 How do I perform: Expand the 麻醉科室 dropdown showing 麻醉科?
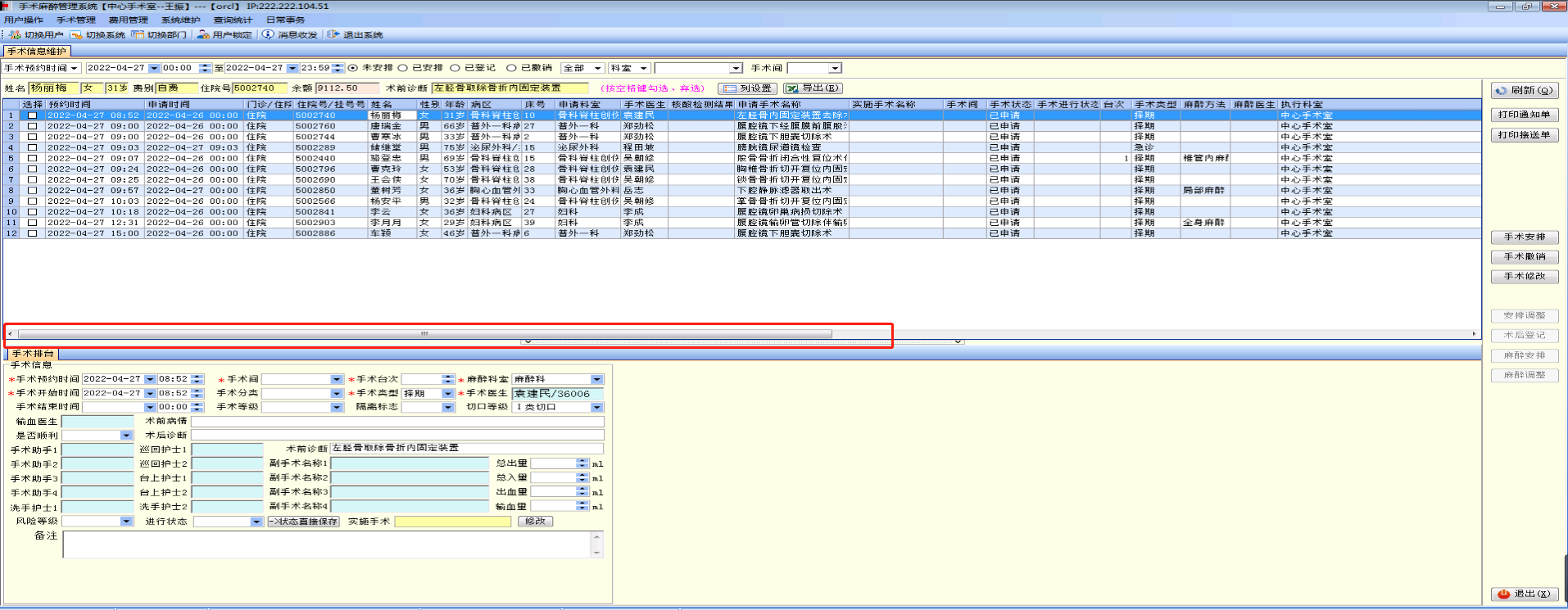pos(597,379)
